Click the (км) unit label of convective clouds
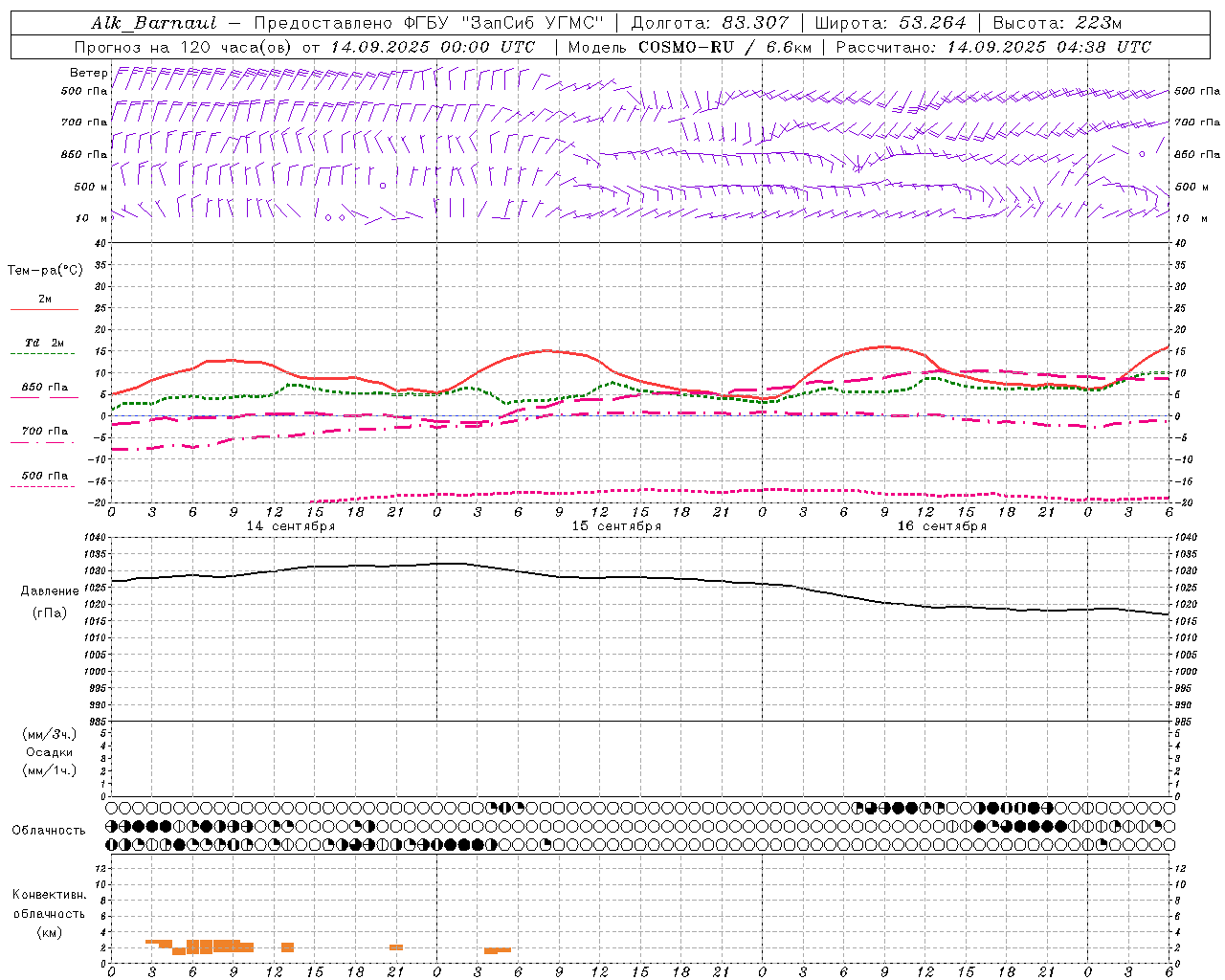1225x980 pixels. click(49, 932)
